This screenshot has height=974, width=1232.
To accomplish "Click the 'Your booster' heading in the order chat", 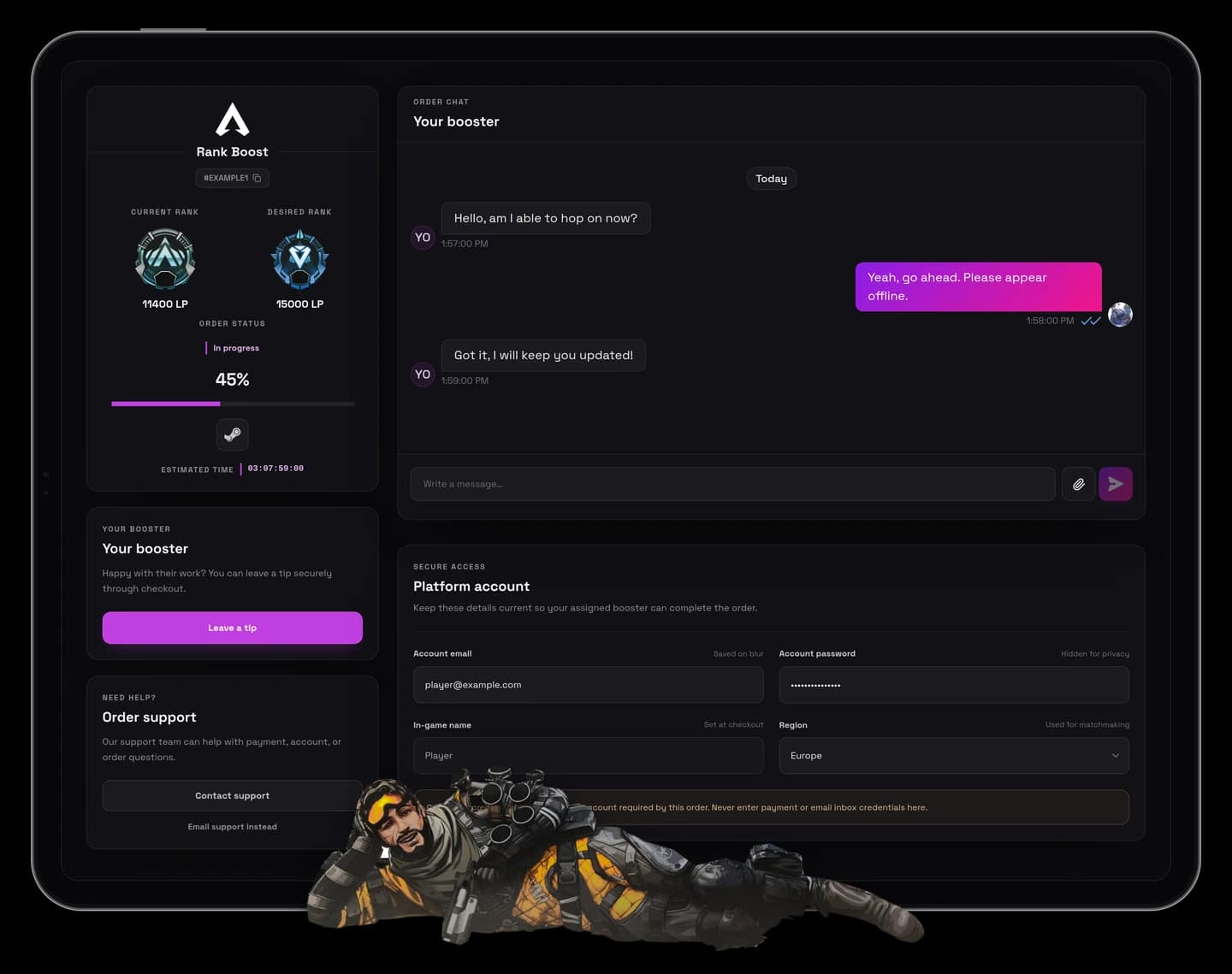I will pyautogui.click(x=456, y=121).
